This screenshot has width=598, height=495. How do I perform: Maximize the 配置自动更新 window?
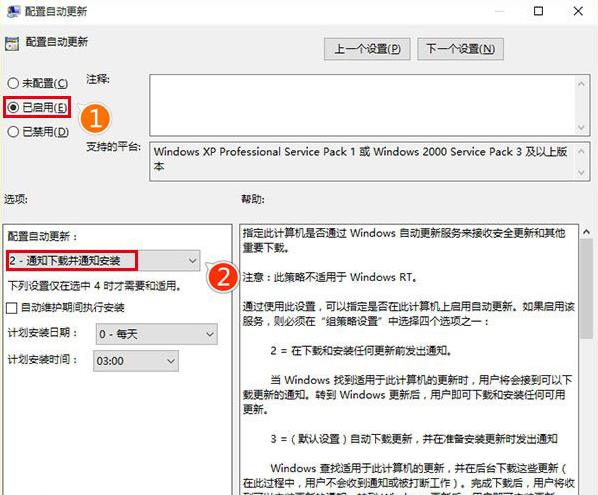538,11
